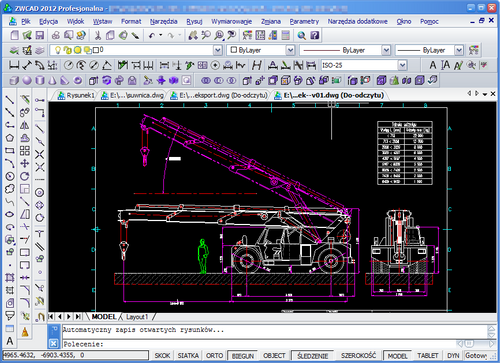
Task: Switch to the eksport.dwg document tab
Action: [x=219, y=95]
